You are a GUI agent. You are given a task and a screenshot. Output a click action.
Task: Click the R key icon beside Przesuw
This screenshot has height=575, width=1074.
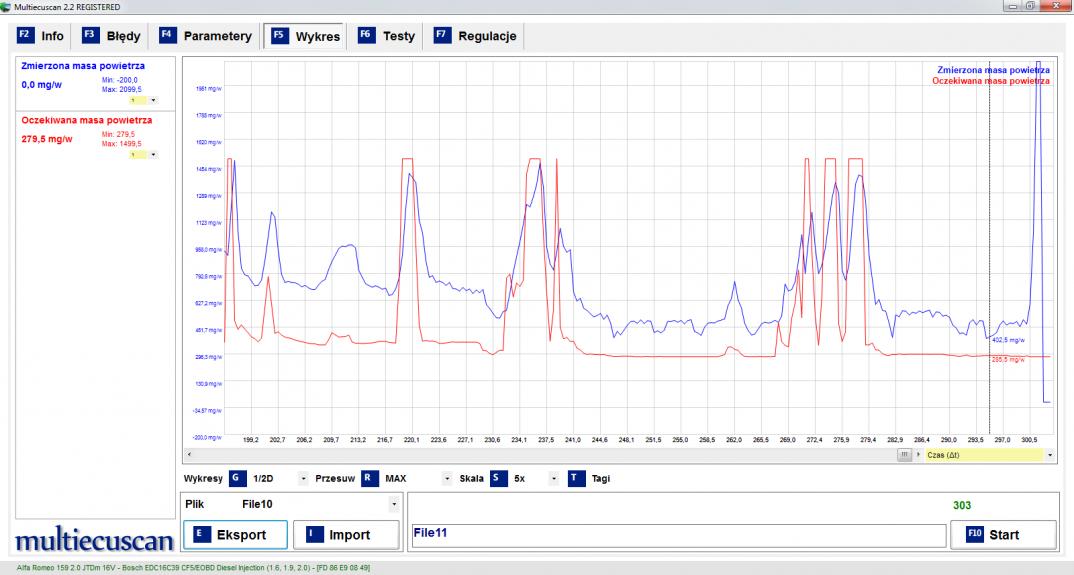369,478
